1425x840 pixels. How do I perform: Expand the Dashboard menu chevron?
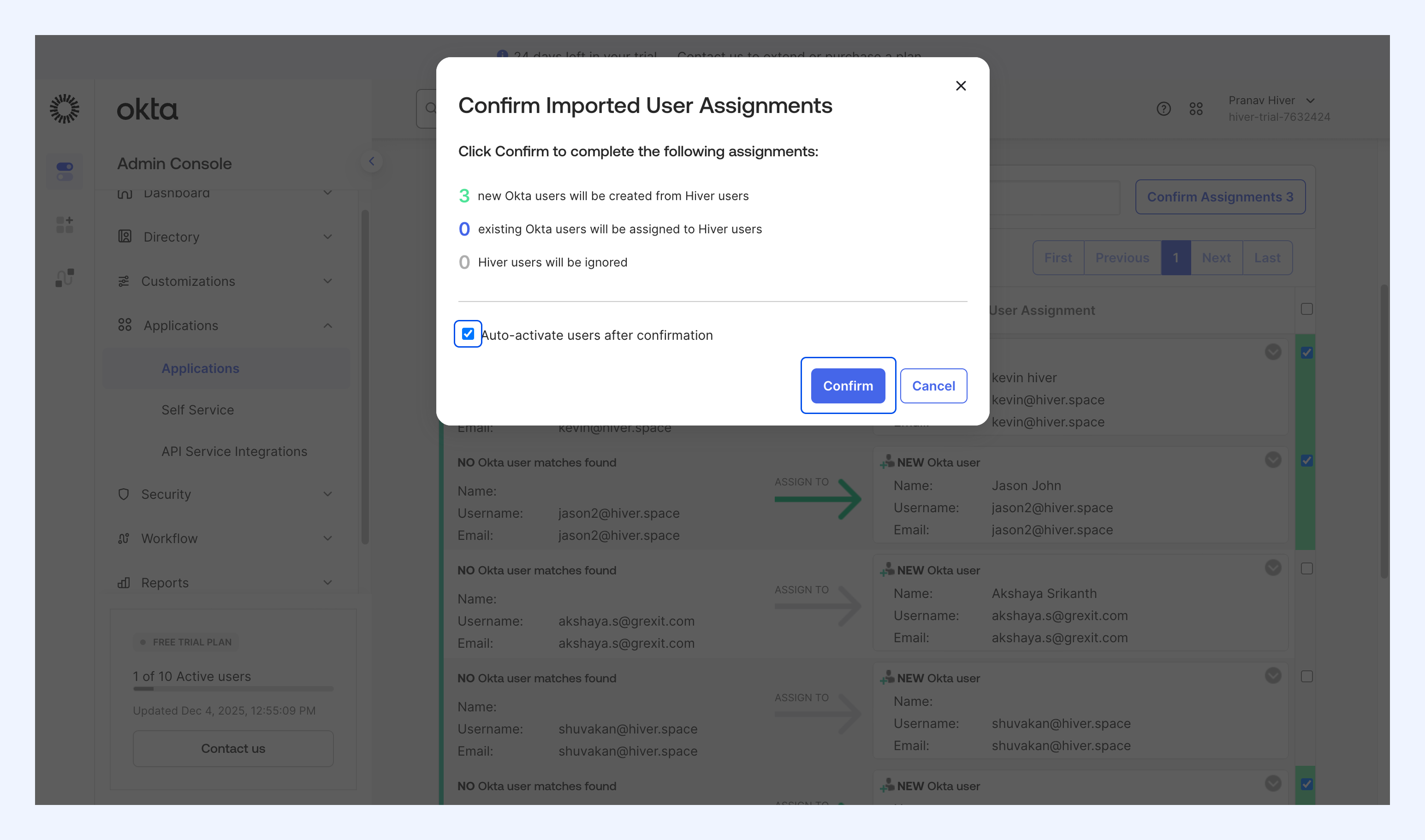[328, 193]
